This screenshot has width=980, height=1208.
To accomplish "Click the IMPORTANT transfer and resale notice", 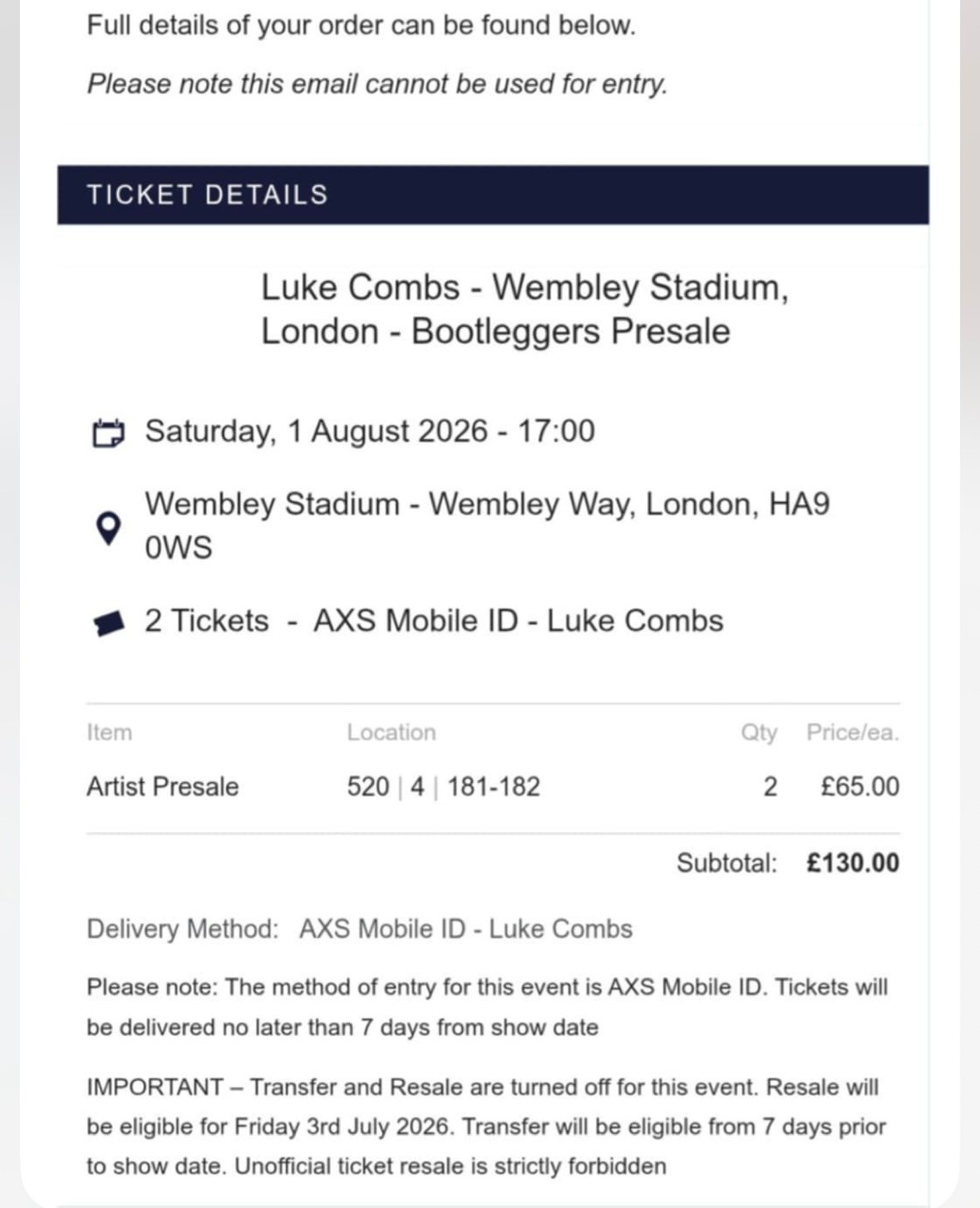I will (487, 1127).
